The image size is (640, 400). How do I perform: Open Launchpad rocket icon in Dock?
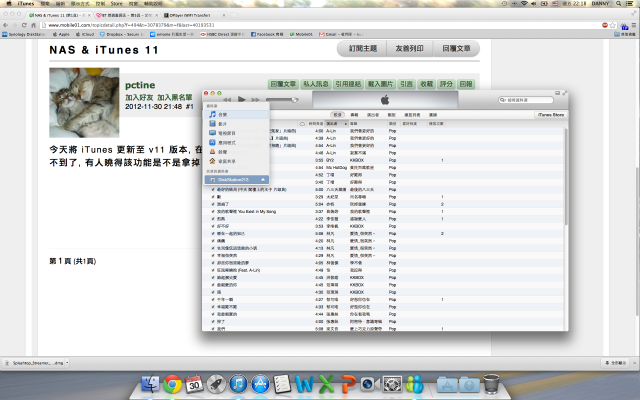coord(216,384)
